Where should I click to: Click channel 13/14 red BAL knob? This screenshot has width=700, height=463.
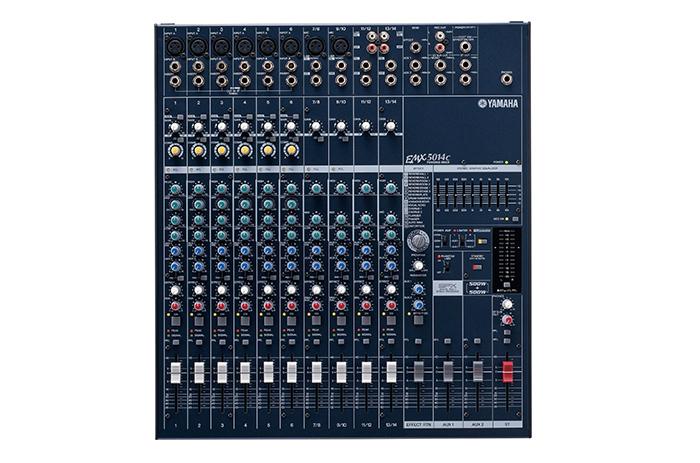coord(391,306)
